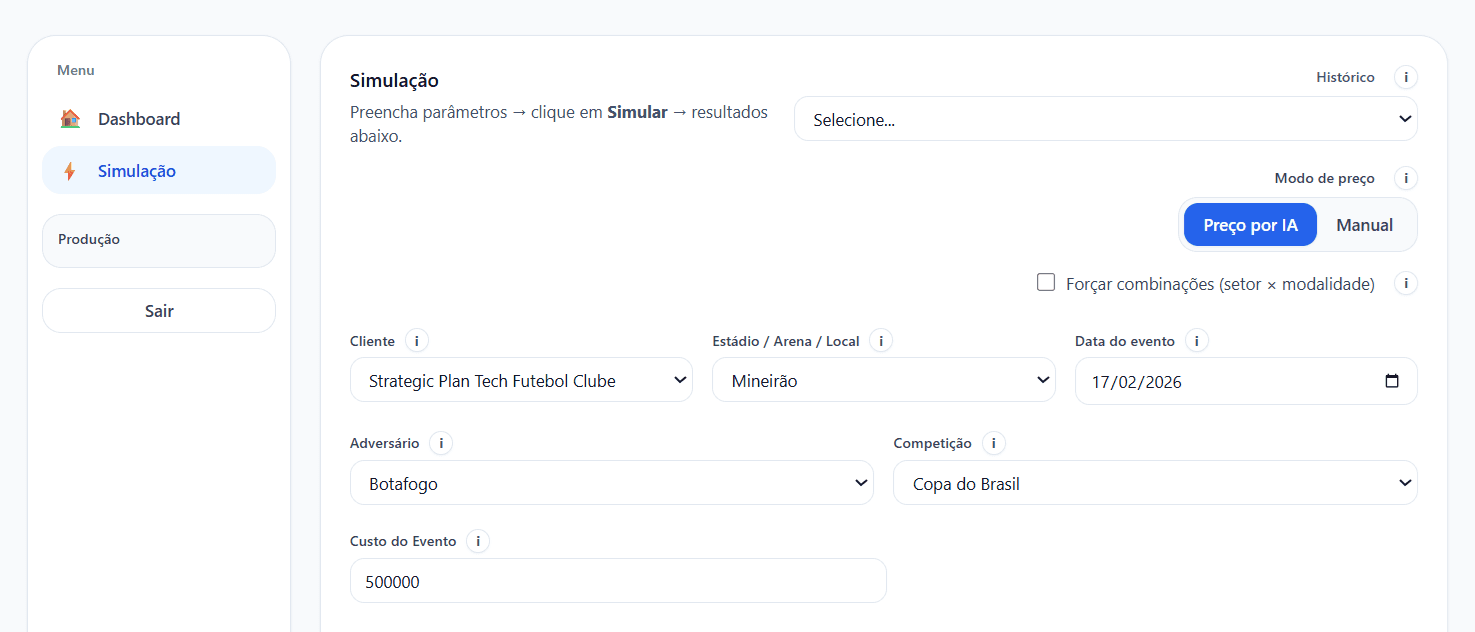This screenshot has height=632, width=1475.
Task: Click the Histórico info icon
Action: tap(1405, 77)
